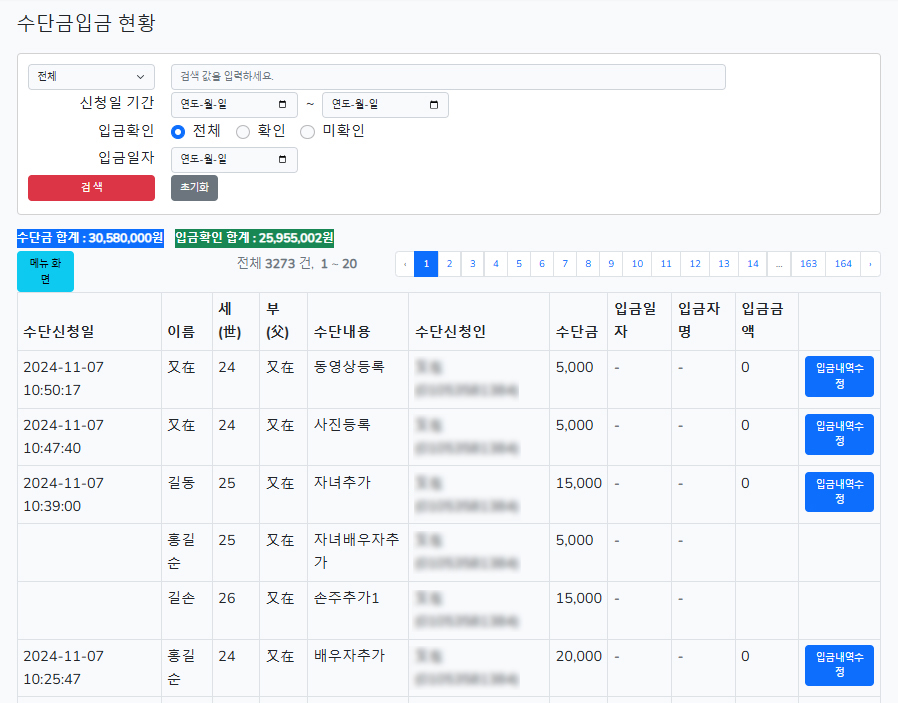Image resolution: width=898 pixels, height=703 pixels.
Task: Focus the search value text input
Action: click(448, 77)
